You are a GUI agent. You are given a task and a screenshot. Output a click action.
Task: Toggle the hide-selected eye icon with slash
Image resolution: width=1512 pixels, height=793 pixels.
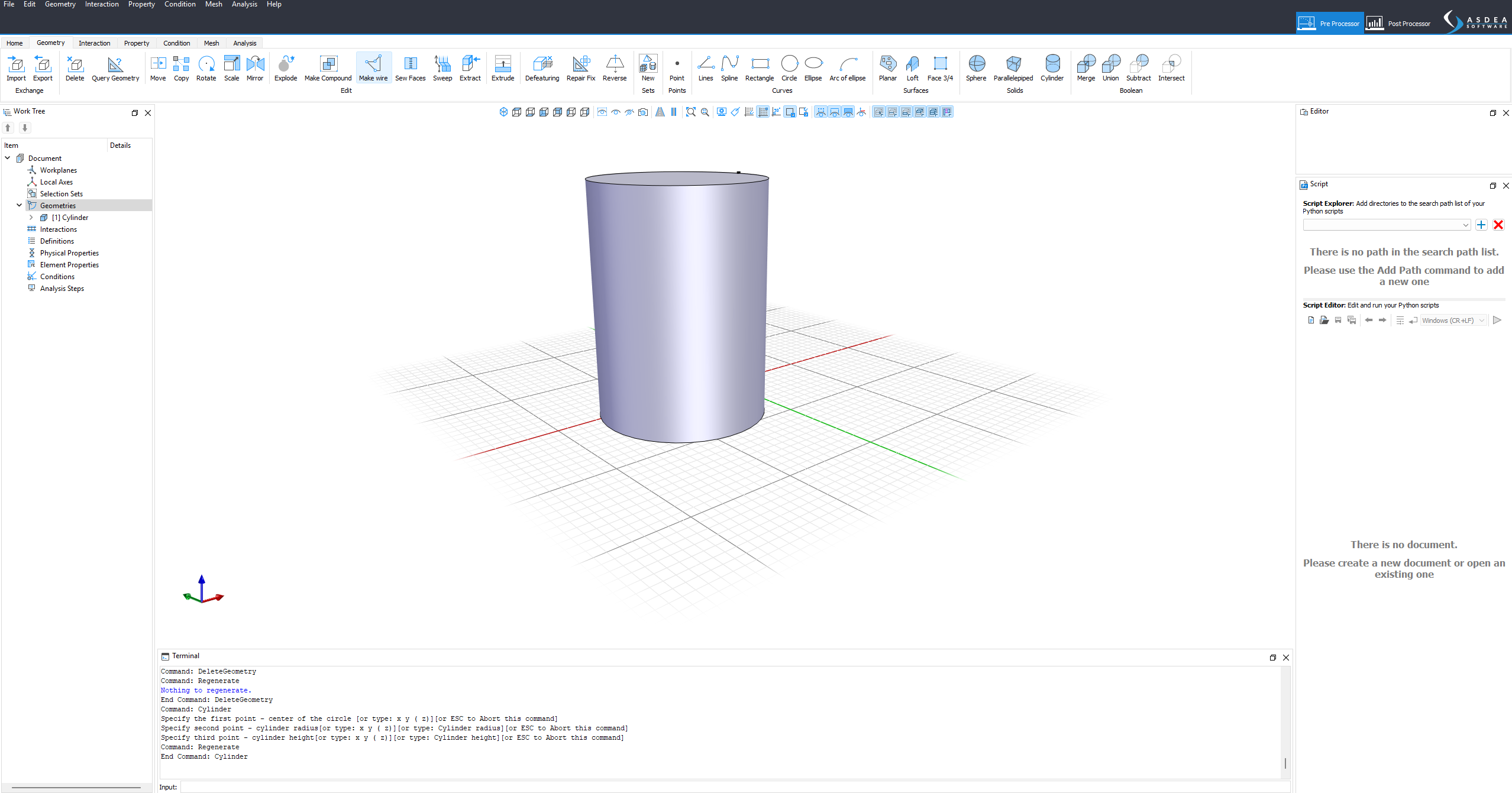[x=629, y=112]
